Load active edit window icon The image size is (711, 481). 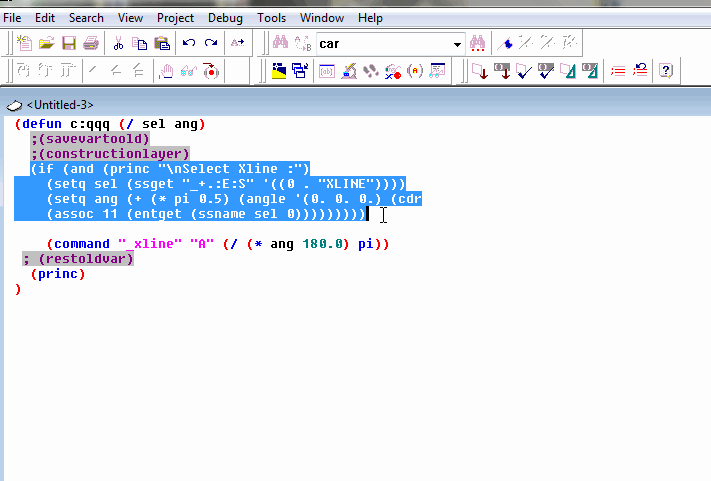coord(480,71)
